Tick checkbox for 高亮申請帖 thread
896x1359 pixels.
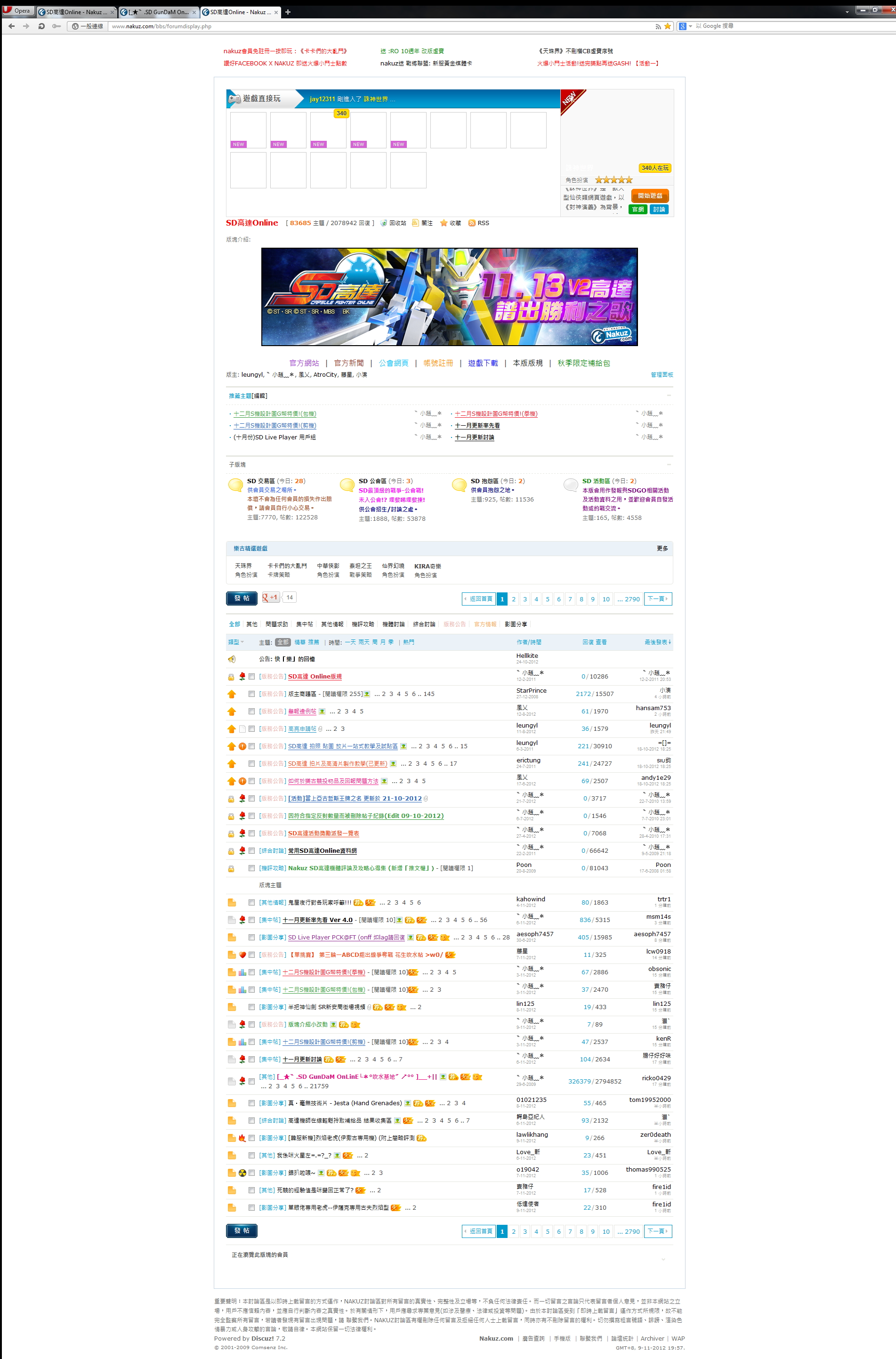(x=251, y=728)
